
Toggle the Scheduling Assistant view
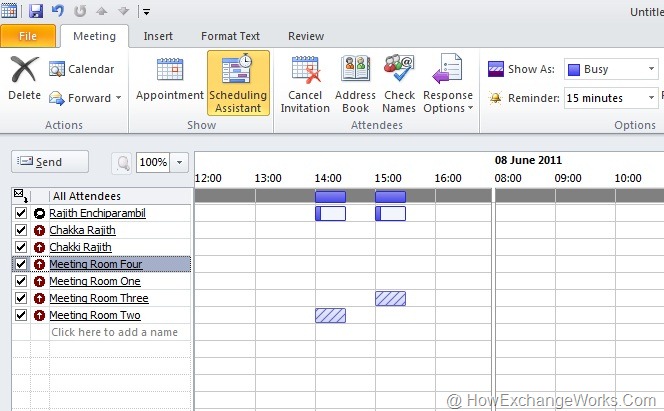pyautogui.click(x=238, y=83)
